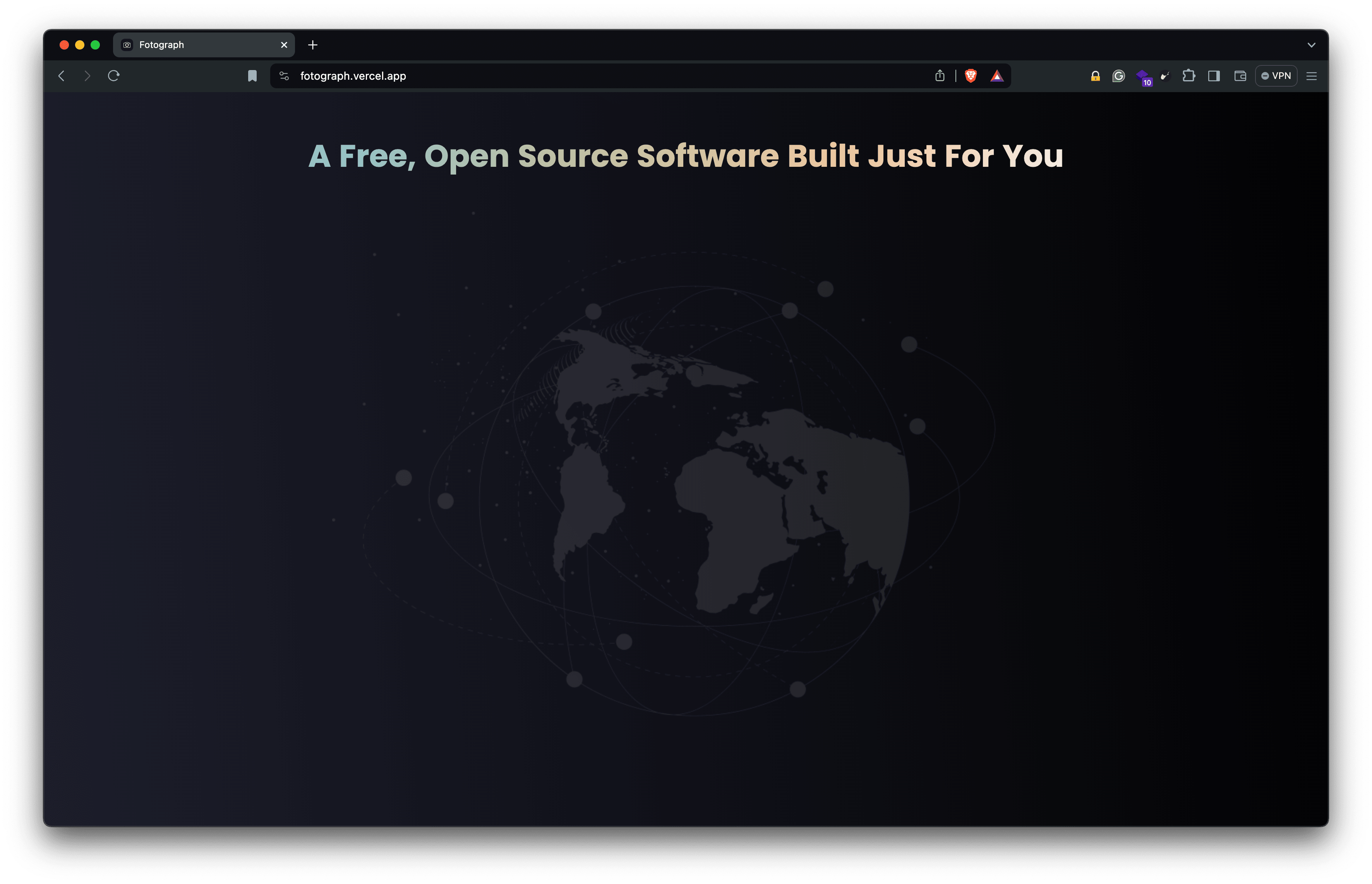Close the Fotograph tab
The image size is (1372, 884).
point(284,45)
